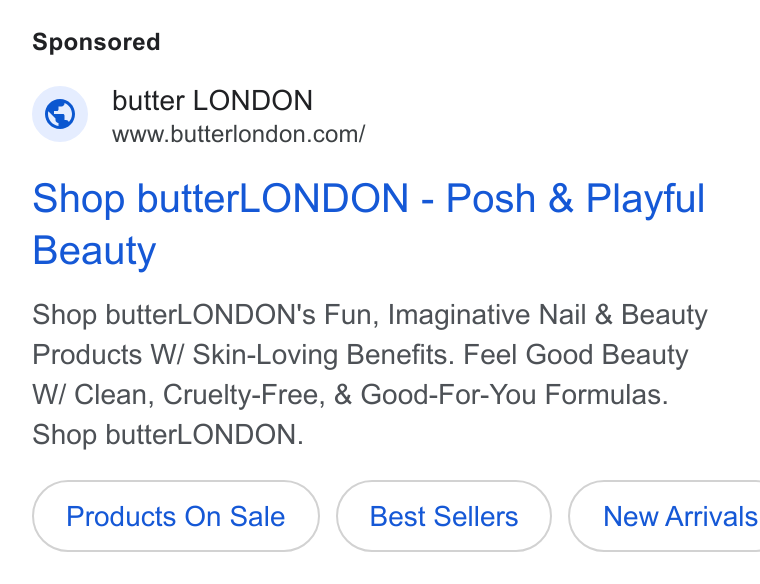Click the ad description's first line about Nail & Beauty
This screenshot has width=760, height=584.
[370, 315]
